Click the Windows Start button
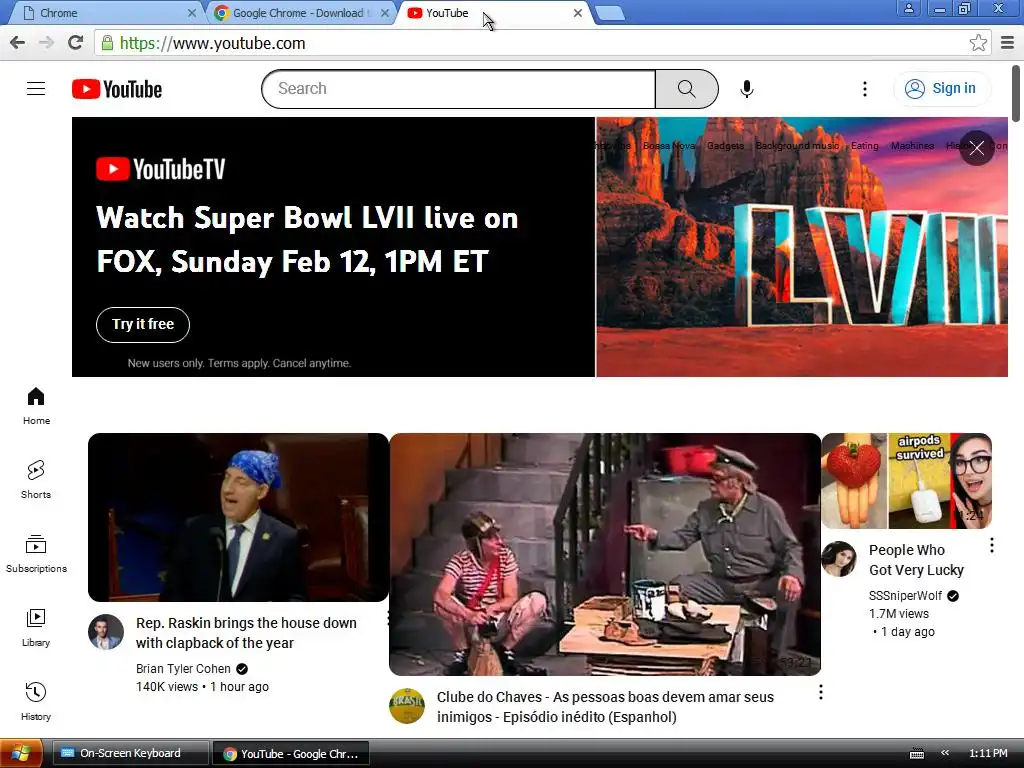Screen dimensions: 1024x768 [x=21, y=753]
